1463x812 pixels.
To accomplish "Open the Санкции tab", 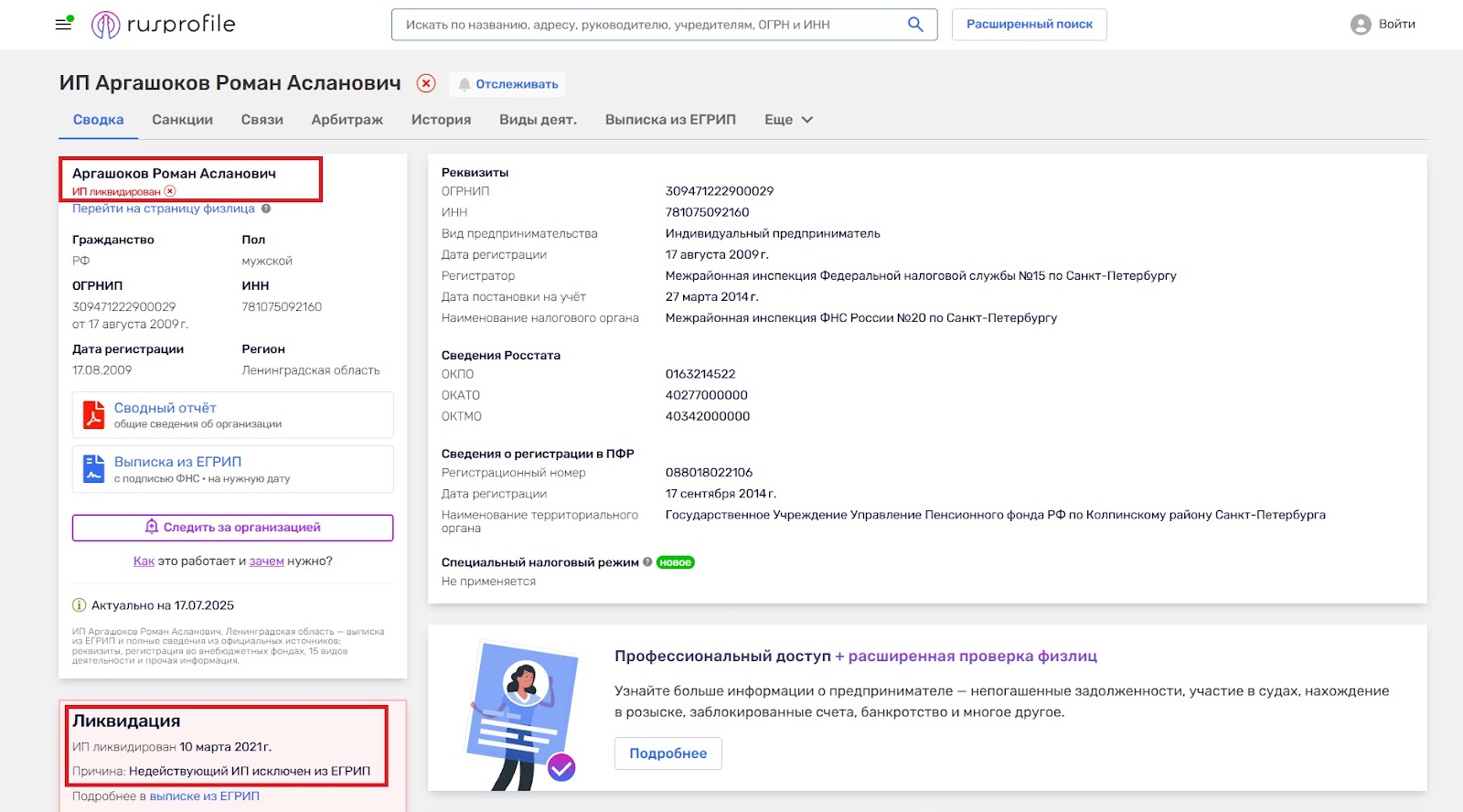I will (182, 120).
